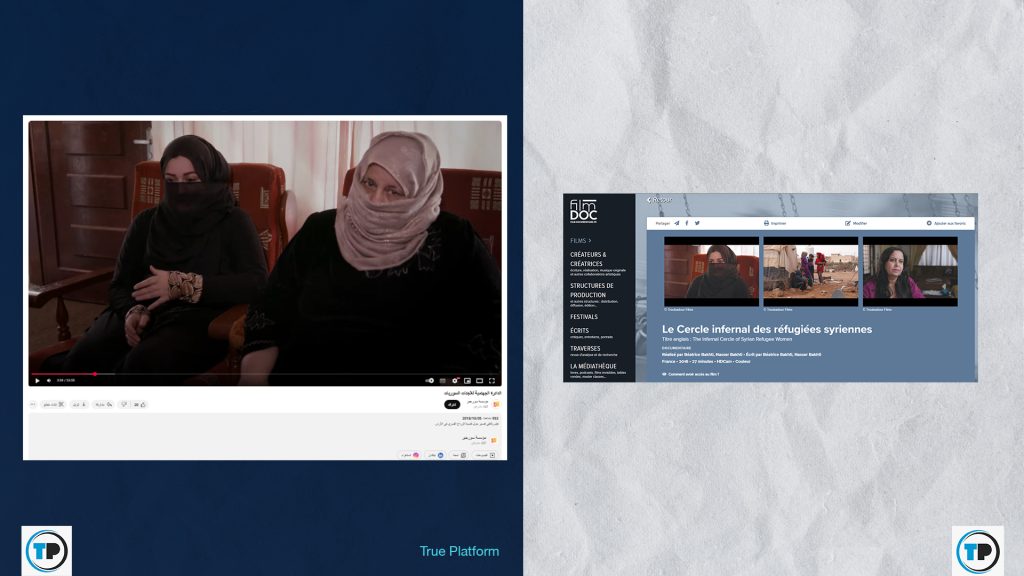Image resolution: width=1024 pixels, height=576 pixels.
Task: Click the True Platform text
Action: point(459,551)
